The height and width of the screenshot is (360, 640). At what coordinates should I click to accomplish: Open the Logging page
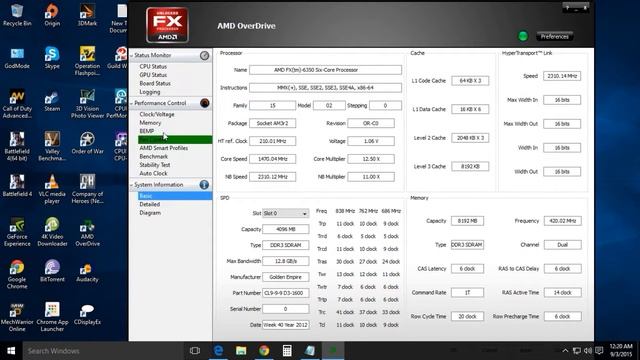150,92
